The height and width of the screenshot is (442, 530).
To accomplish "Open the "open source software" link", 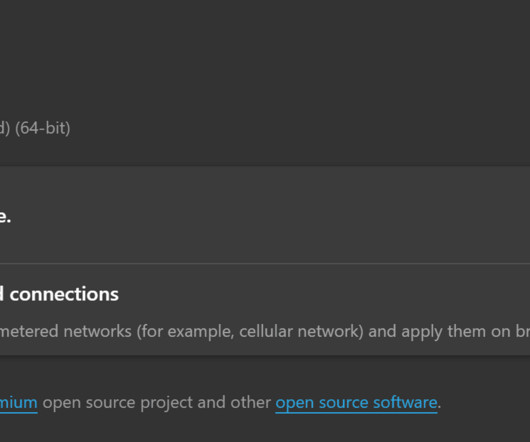I will click(356, 403).
